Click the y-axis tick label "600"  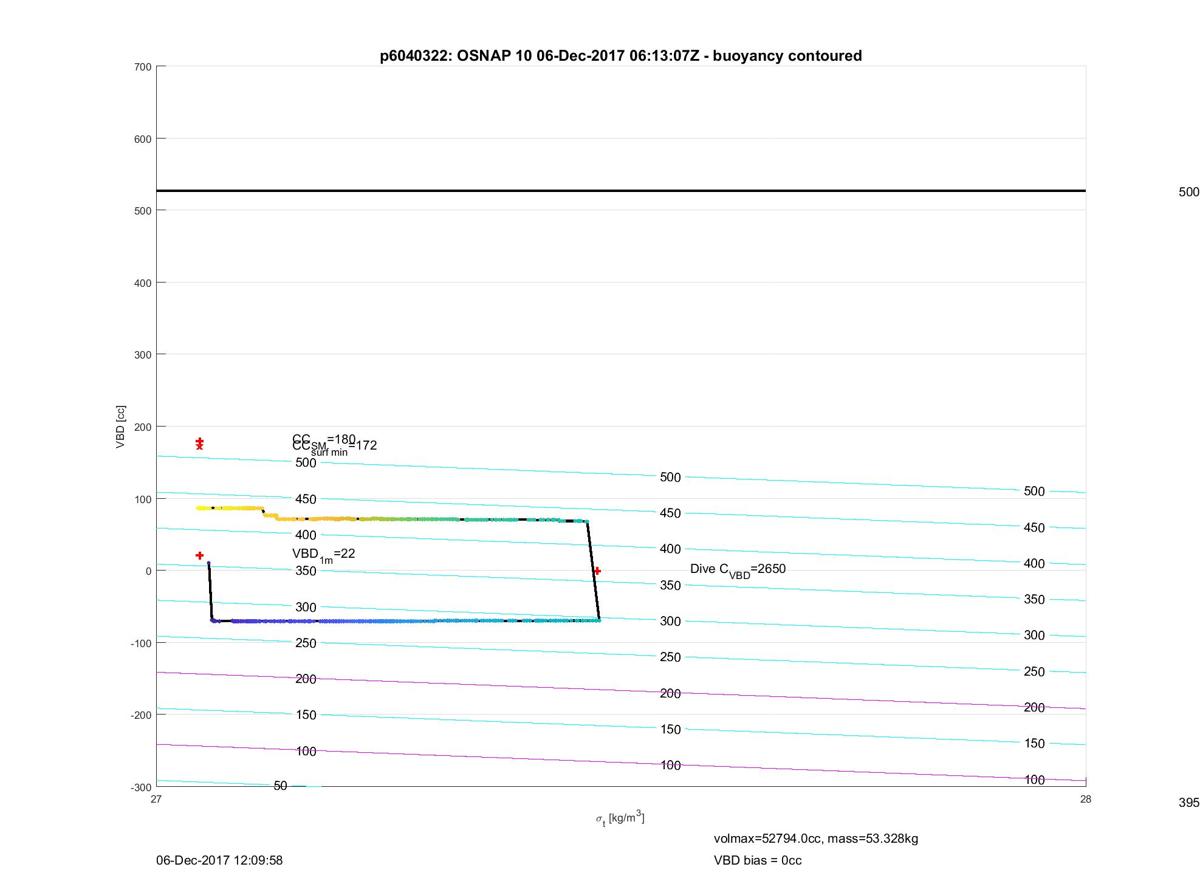point(141,139)
